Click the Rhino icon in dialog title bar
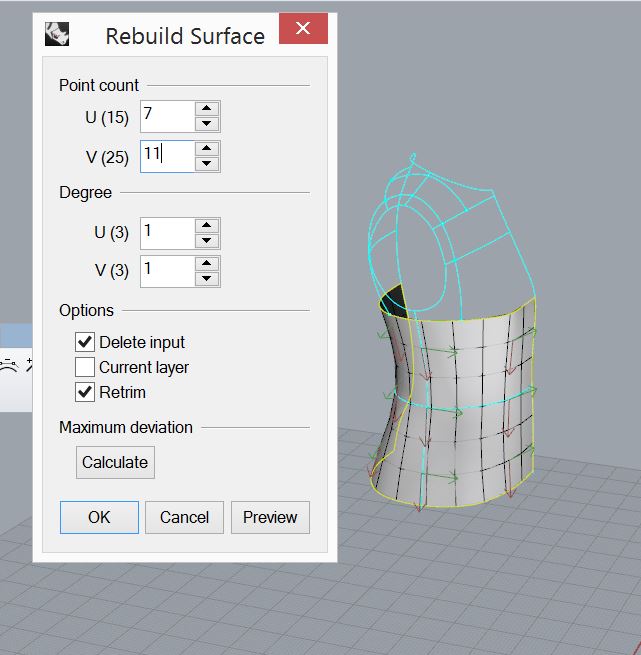The width and height of the screenshot is (641, 655). [x=57, y=33]
